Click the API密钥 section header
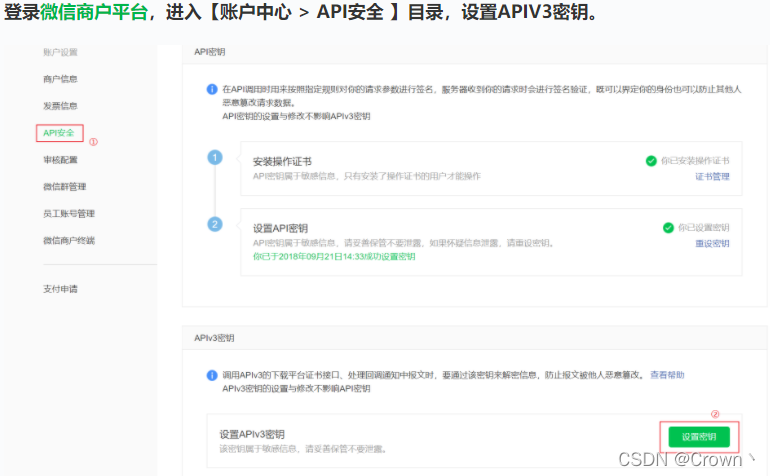Screen dimensions: 770x476 pyautogui.click(x=210, y=52)
